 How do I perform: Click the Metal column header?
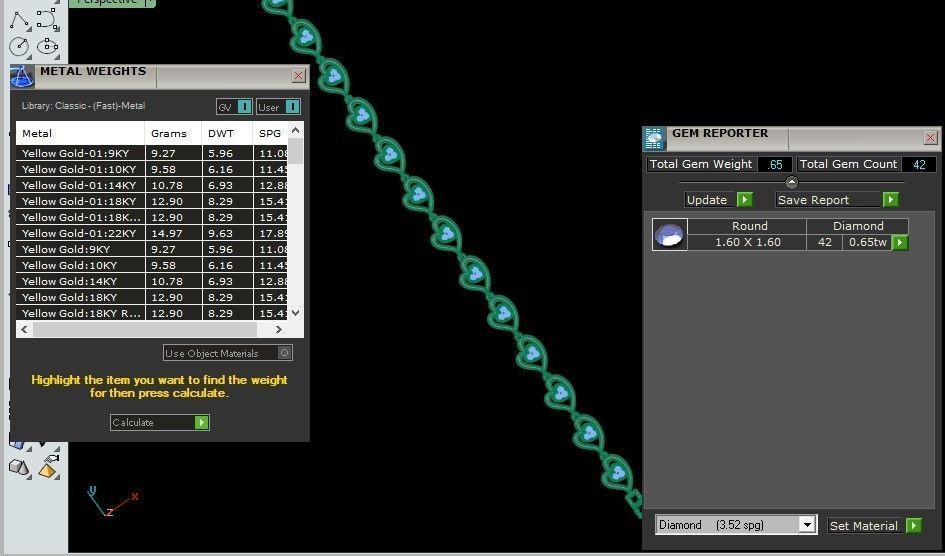click(x=80, y=133)
